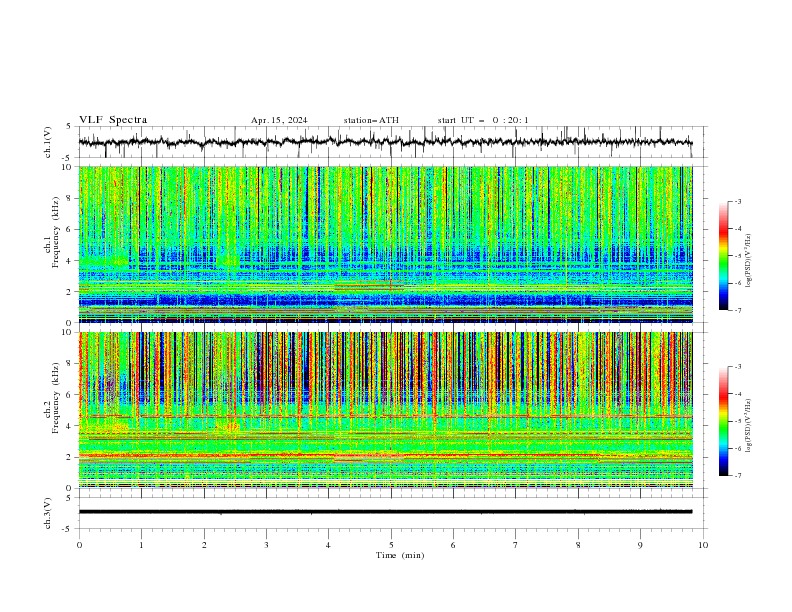Click the date "Apr. 15, 2024"
The width and height of the screenshot is (792, 612).
click(x=279, y=120)
